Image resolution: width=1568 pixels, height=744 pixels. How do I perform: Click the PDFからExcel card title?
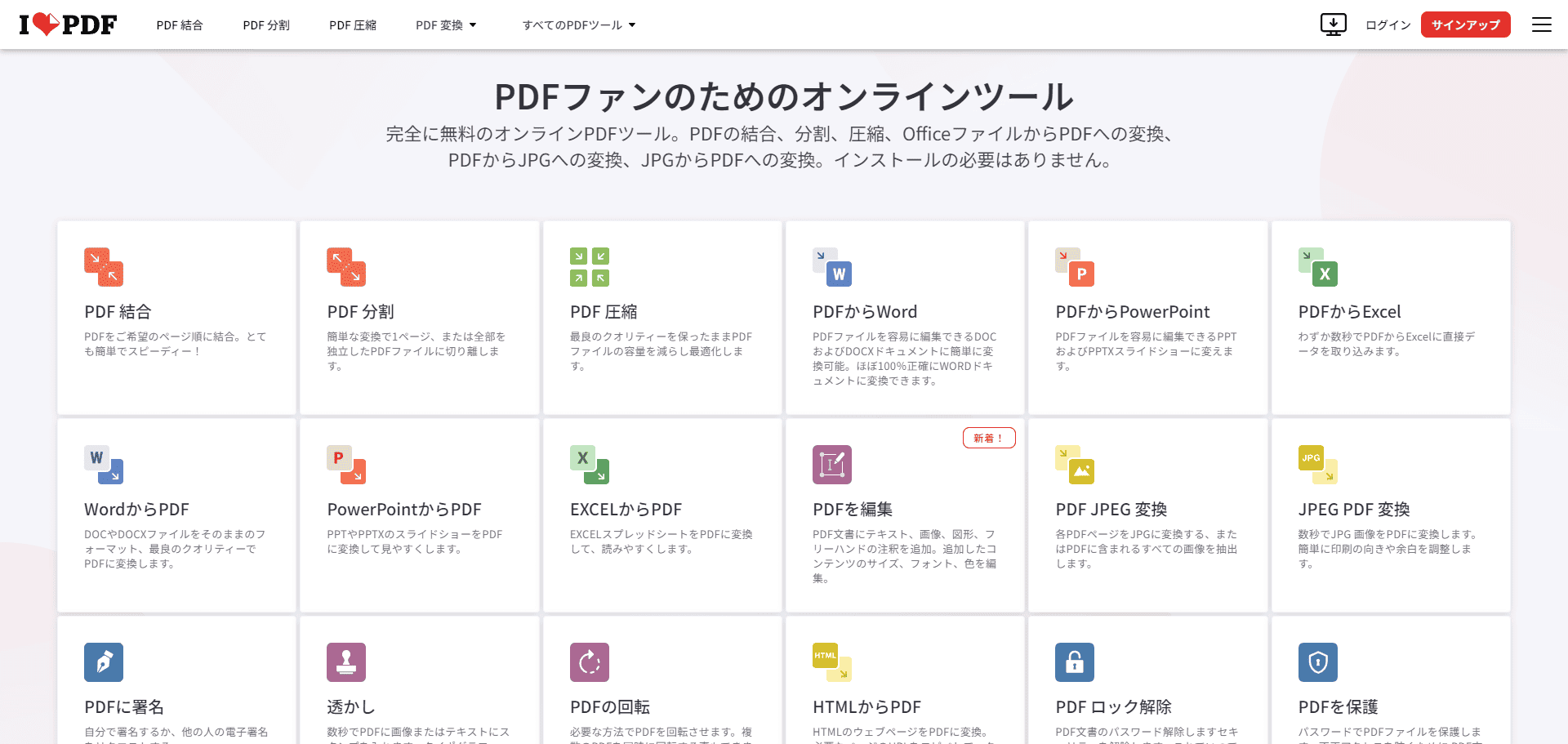(1350, 312)
